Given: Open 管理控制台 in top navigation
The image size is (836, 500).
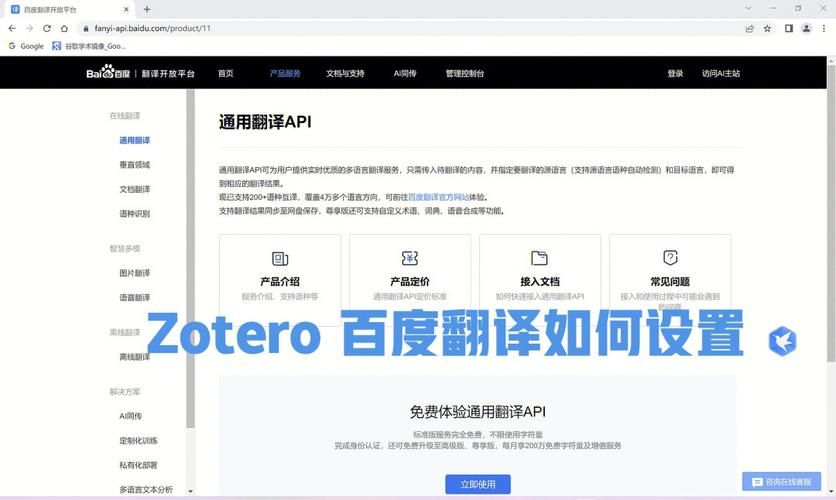Looking at the screenshot, I should [x=465, y=73].
